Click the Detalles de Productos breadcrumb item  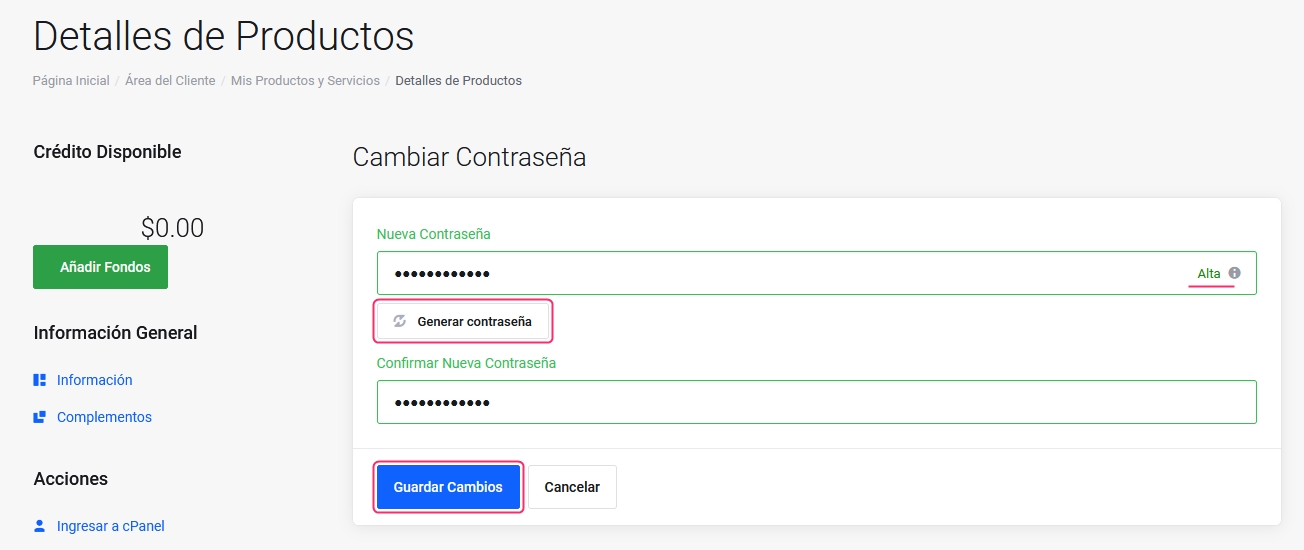tap(458, 80)
